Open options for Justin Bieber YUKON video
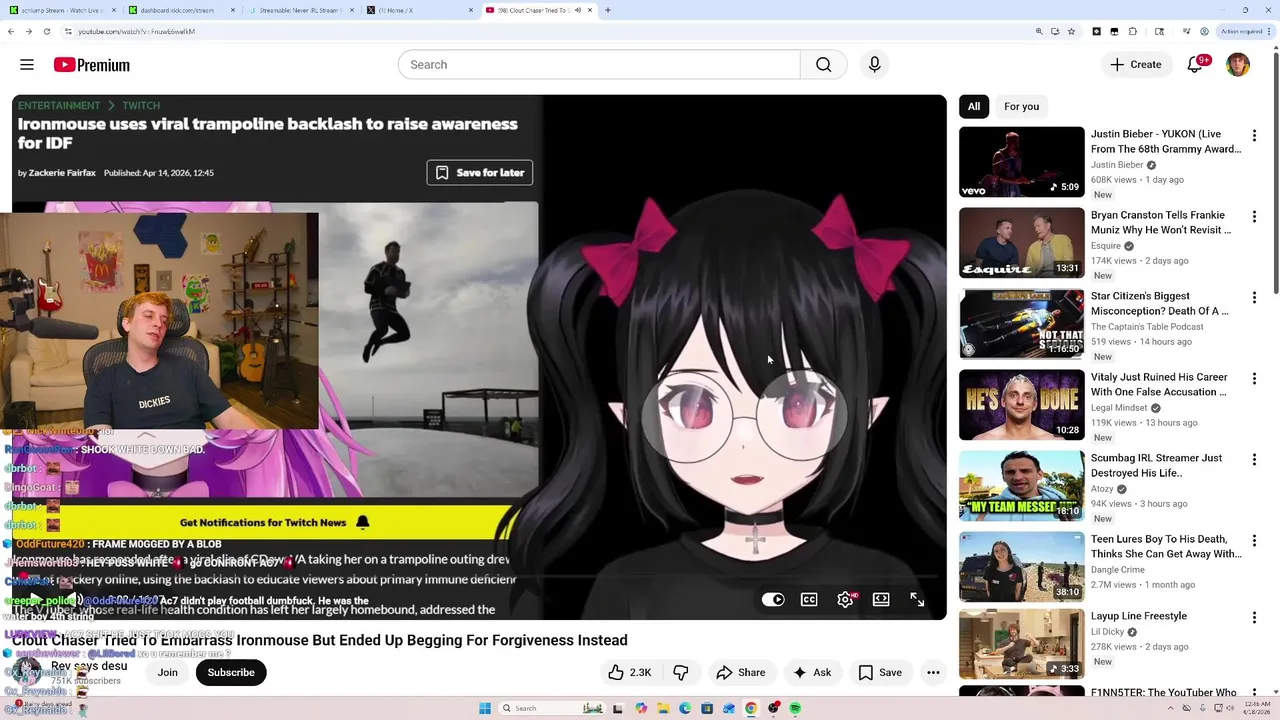The width and height of the screenshot is (1280, 720). pyautogui.click(x=1254, y=135)
